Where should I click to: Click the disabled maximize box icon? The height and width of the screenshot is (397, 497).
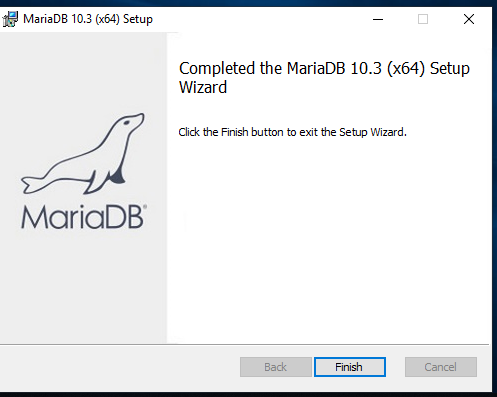tap(423, 19)
